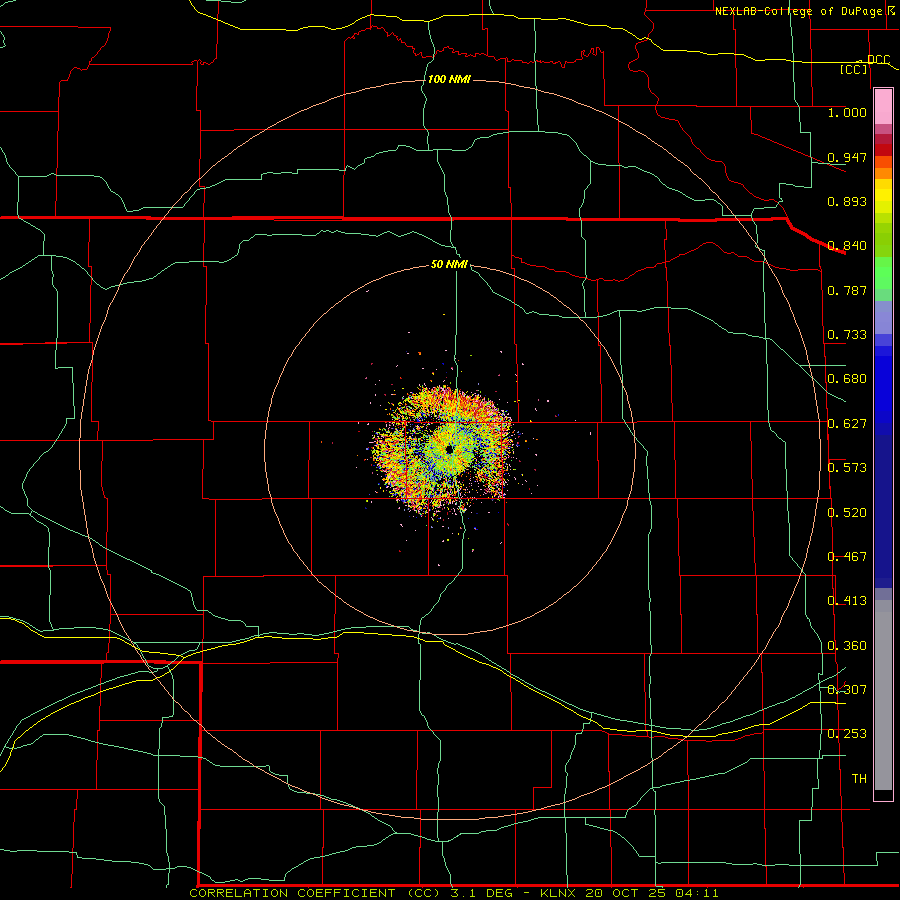The image size is (900, 900).
Task: Click the 0.360 color scale value
Action: pos(847,646)
